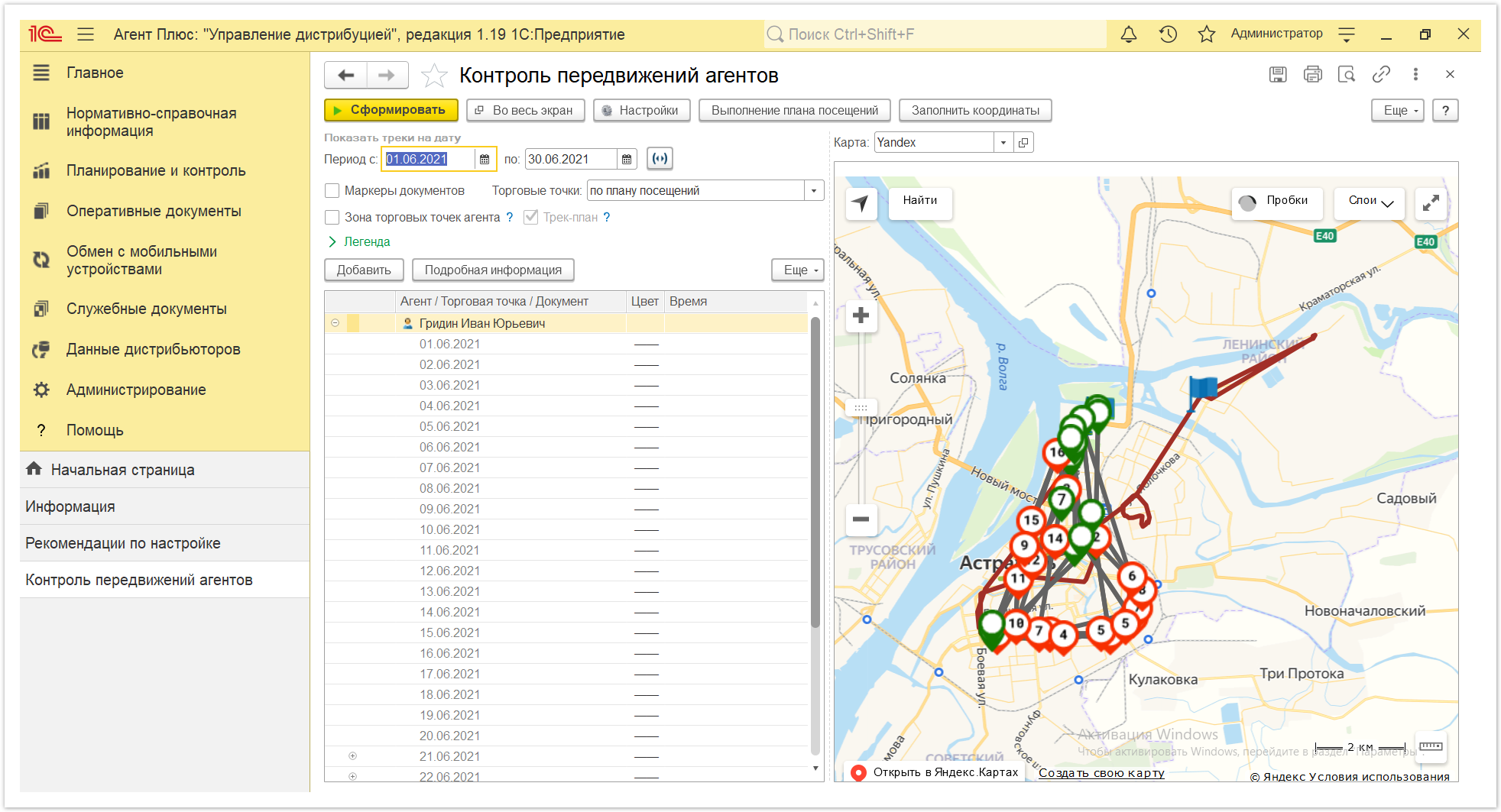Viewport: 1501px width, 812px height.
Task: Expand the Легенда section
Action: point(359,241)
